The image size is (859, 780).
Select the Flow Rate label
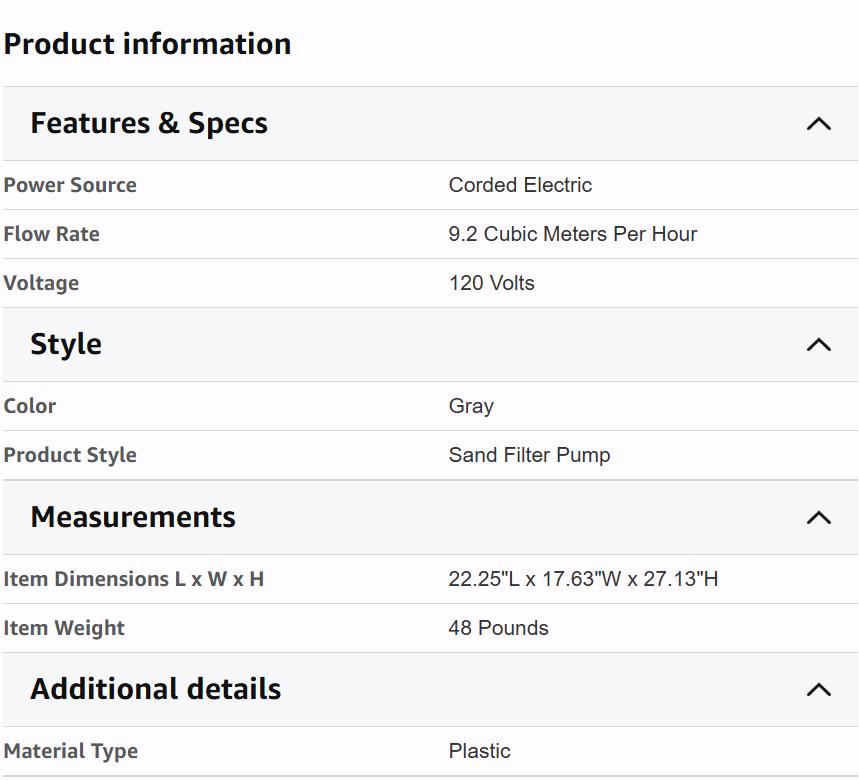pos(52,234)
